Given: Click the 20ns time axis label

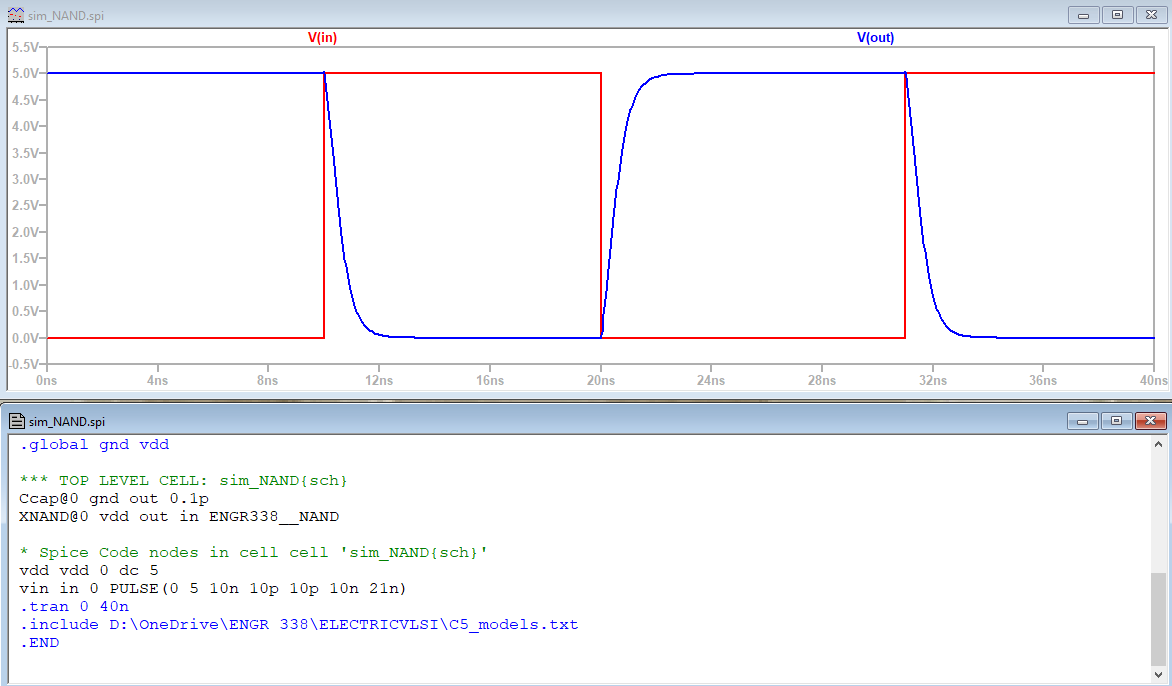Looking at the screenshot, I should [x=601, y=380].
